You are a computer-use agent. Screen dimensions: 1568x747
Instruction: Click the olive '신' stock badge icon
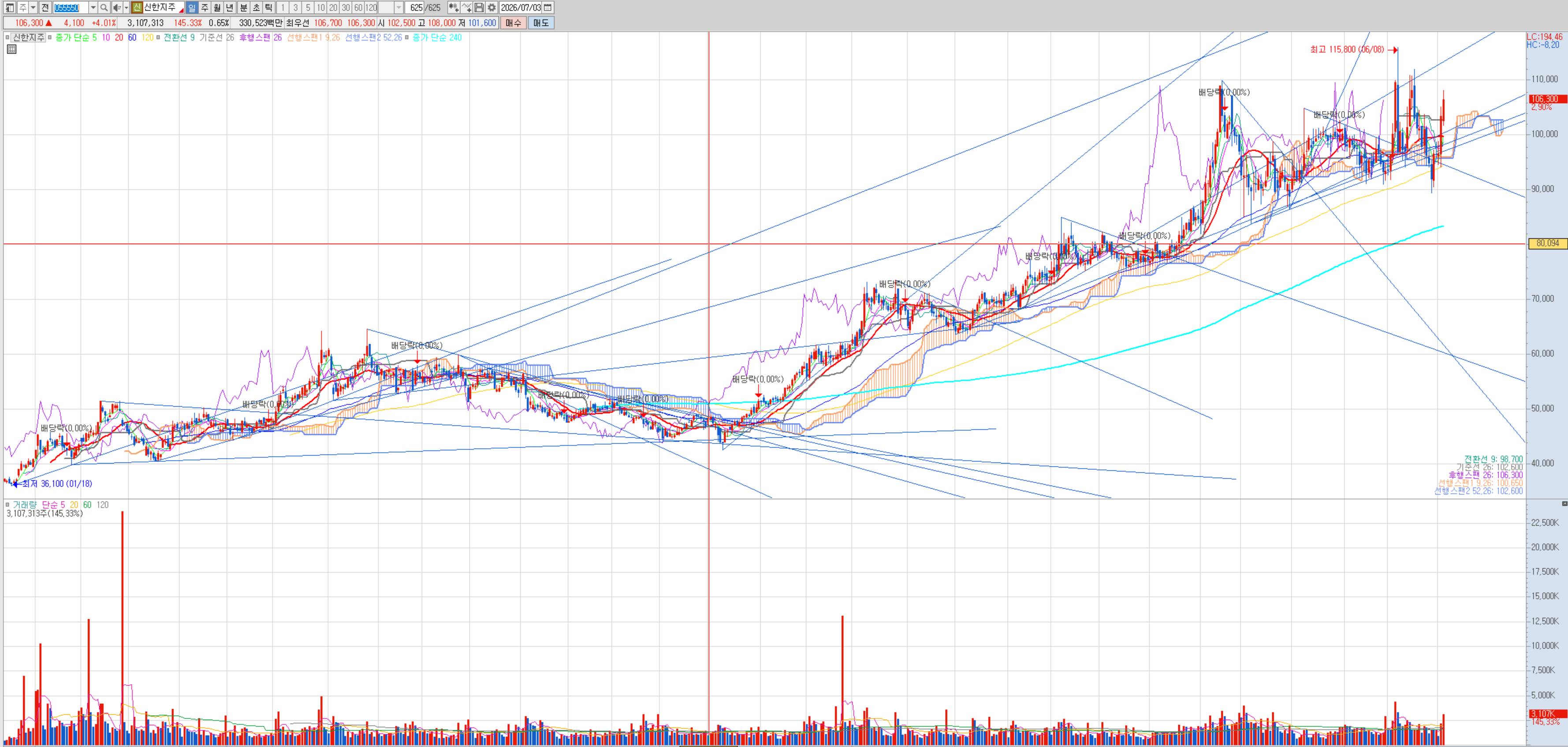(x=137, y=8)
